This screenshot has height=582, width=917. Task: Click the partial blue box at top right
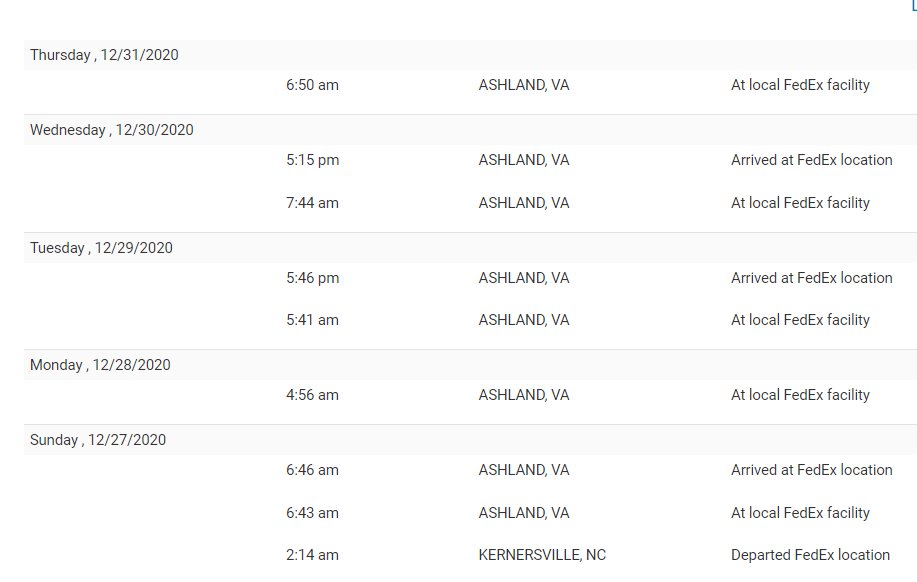(913, 5)
